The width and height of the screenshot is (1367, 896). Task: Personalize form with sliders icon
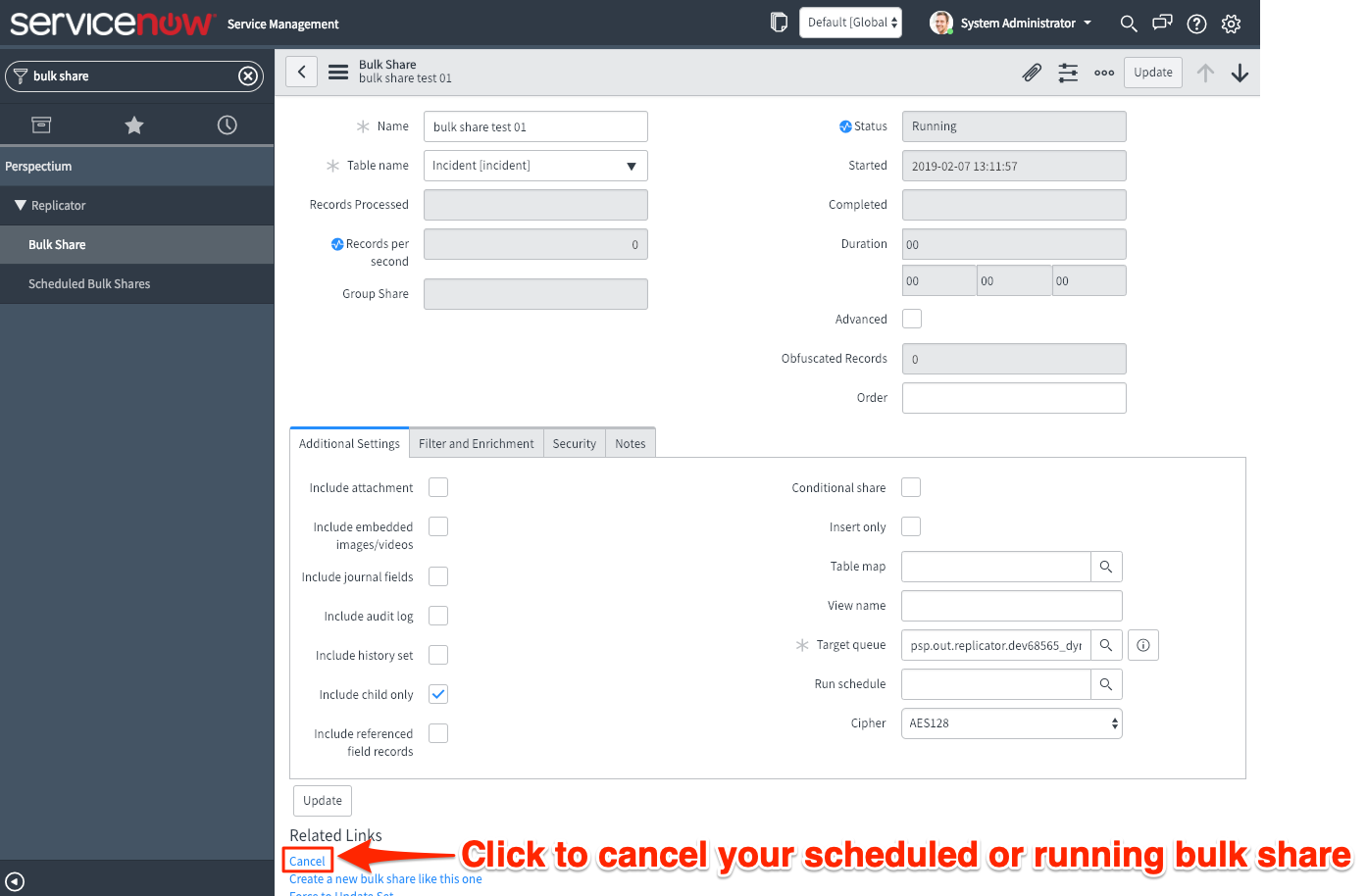coord(1068,73)
